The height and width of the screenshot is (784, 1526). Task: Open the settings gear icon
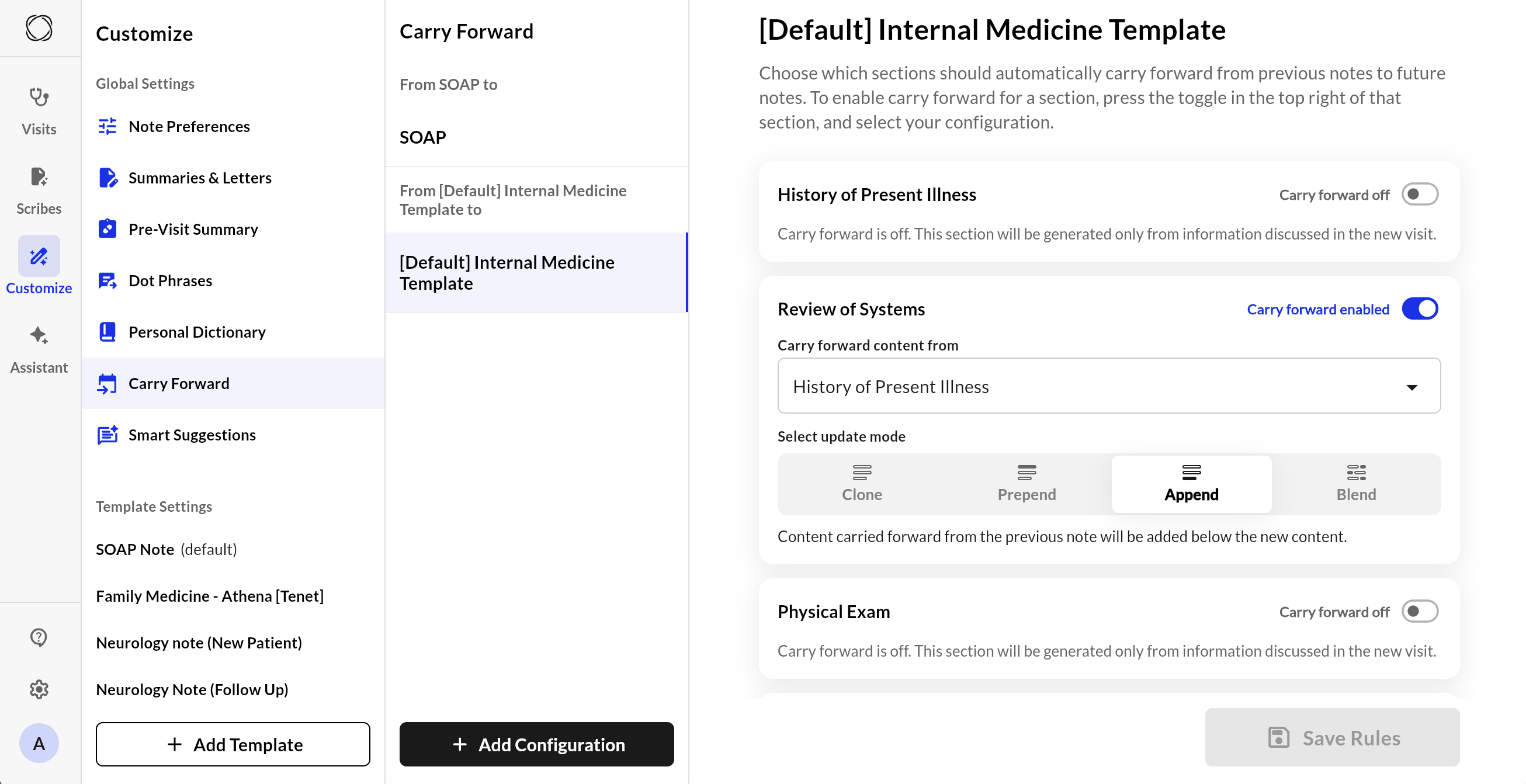(x=39, y=689)
